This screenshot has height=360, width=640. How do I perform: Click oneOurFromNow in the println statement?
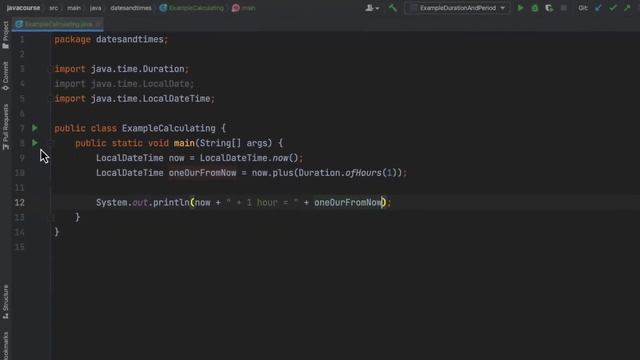[x=348, y=202]
